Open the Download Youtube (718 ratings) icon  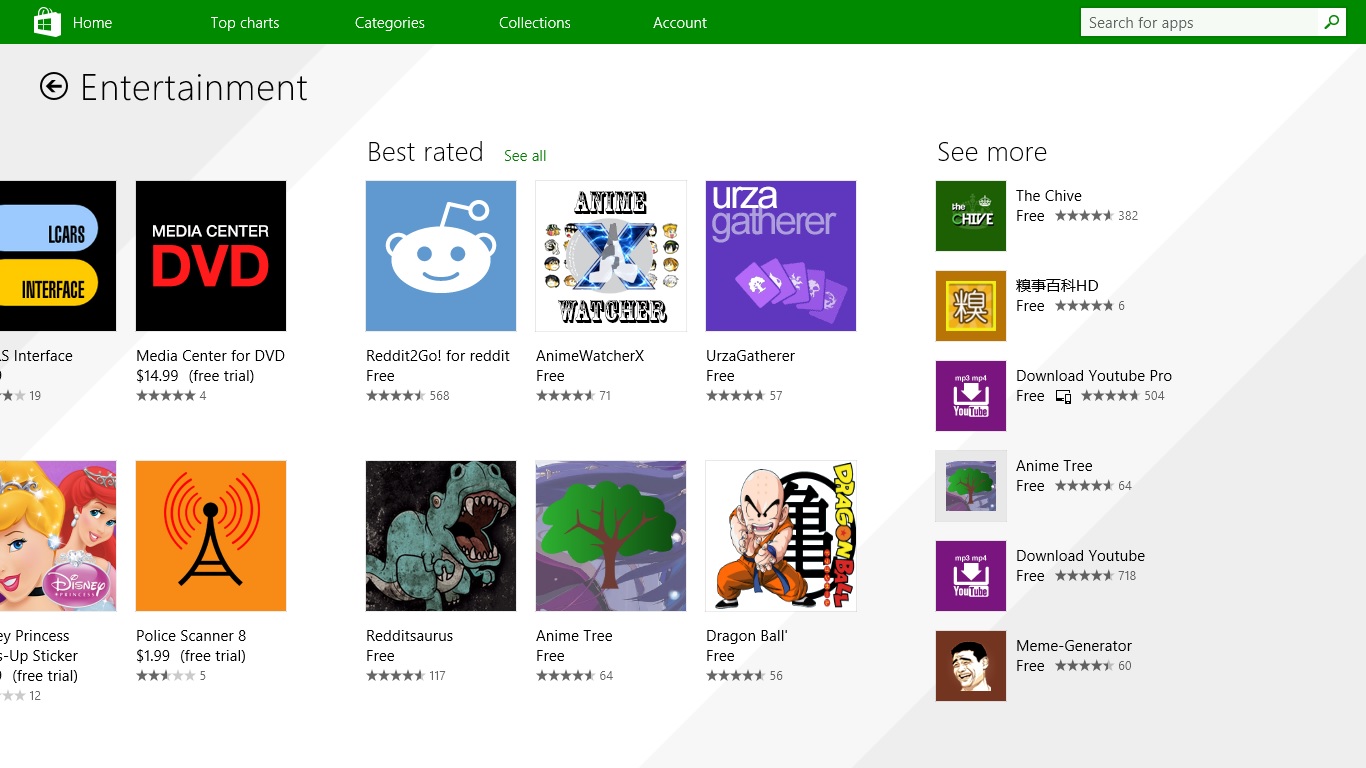tap(971, 576)
